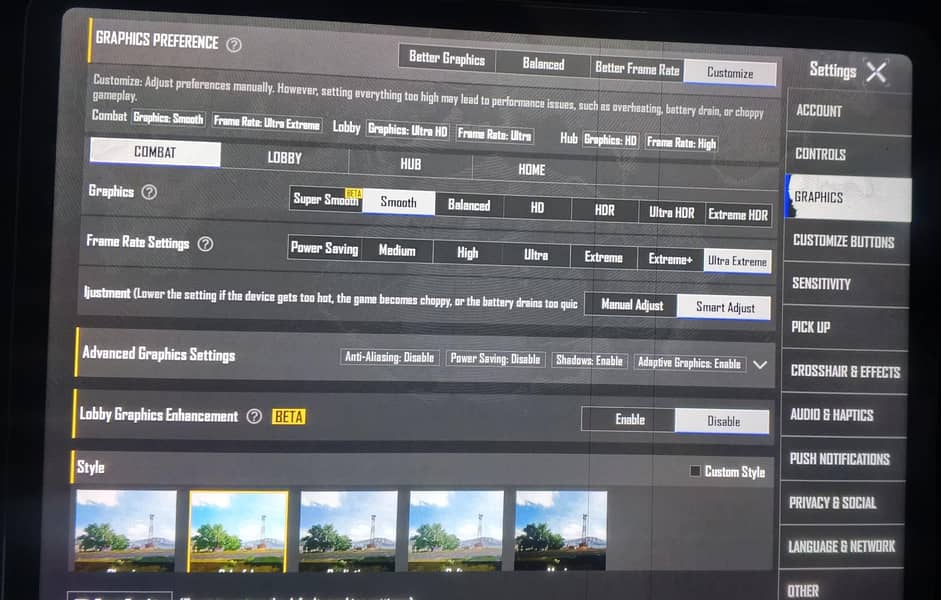Image resolution: width=941 pixels, height=600 pixels.
Task: Switch to the LOBBY tab
Action: tap(284, 158)
